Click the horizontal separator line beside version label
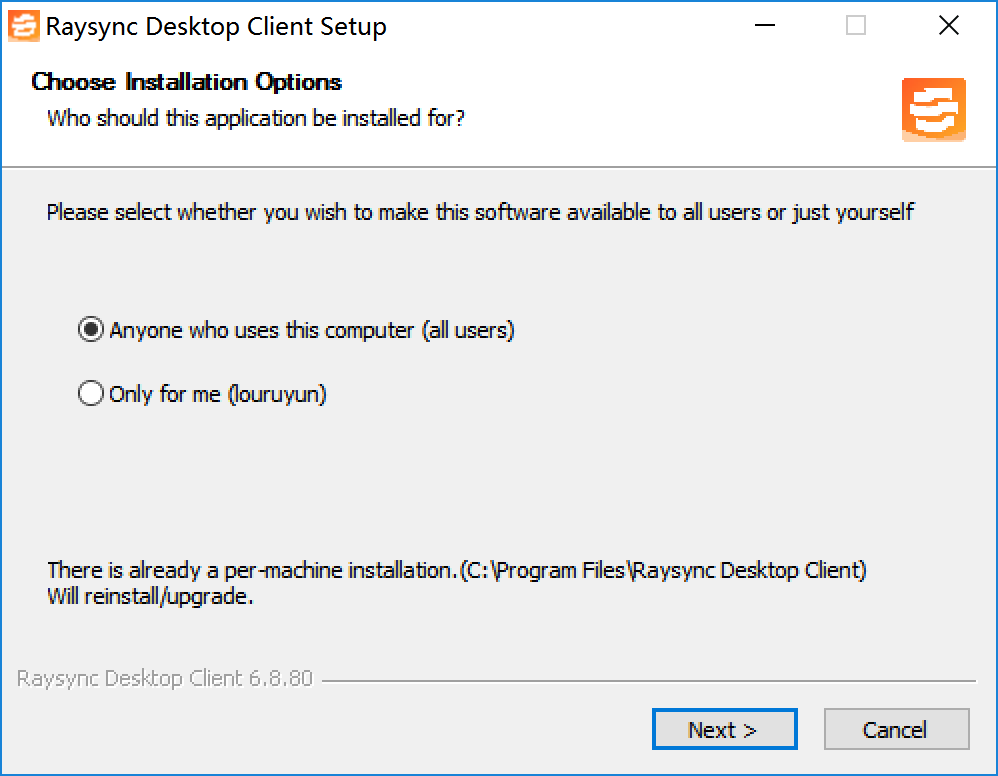 tap(649, 681)
